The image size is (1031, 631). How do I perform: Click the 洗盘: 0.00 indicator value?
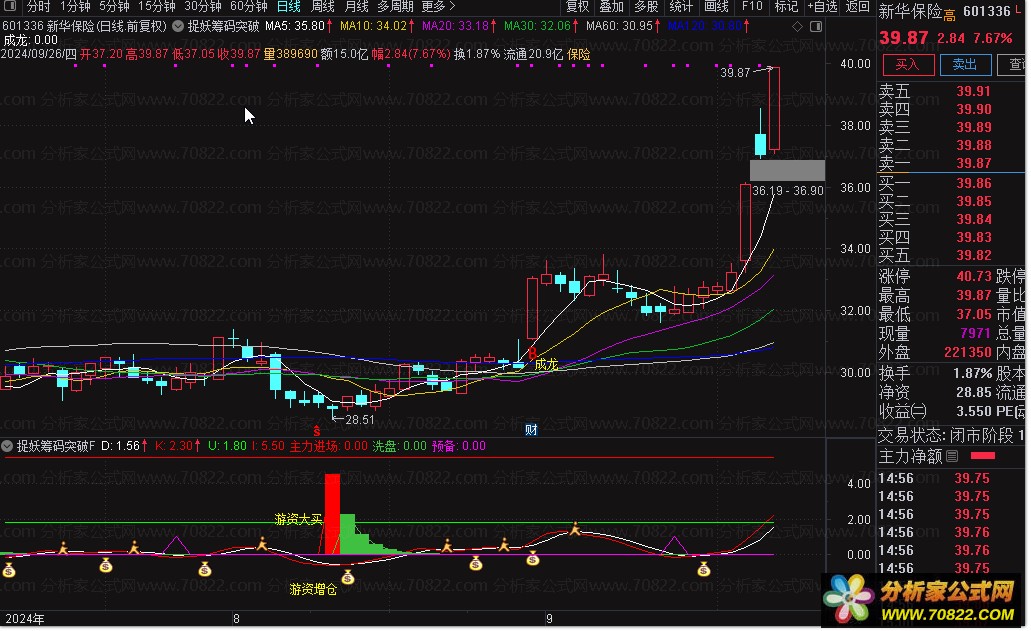(x=400, y=446)
